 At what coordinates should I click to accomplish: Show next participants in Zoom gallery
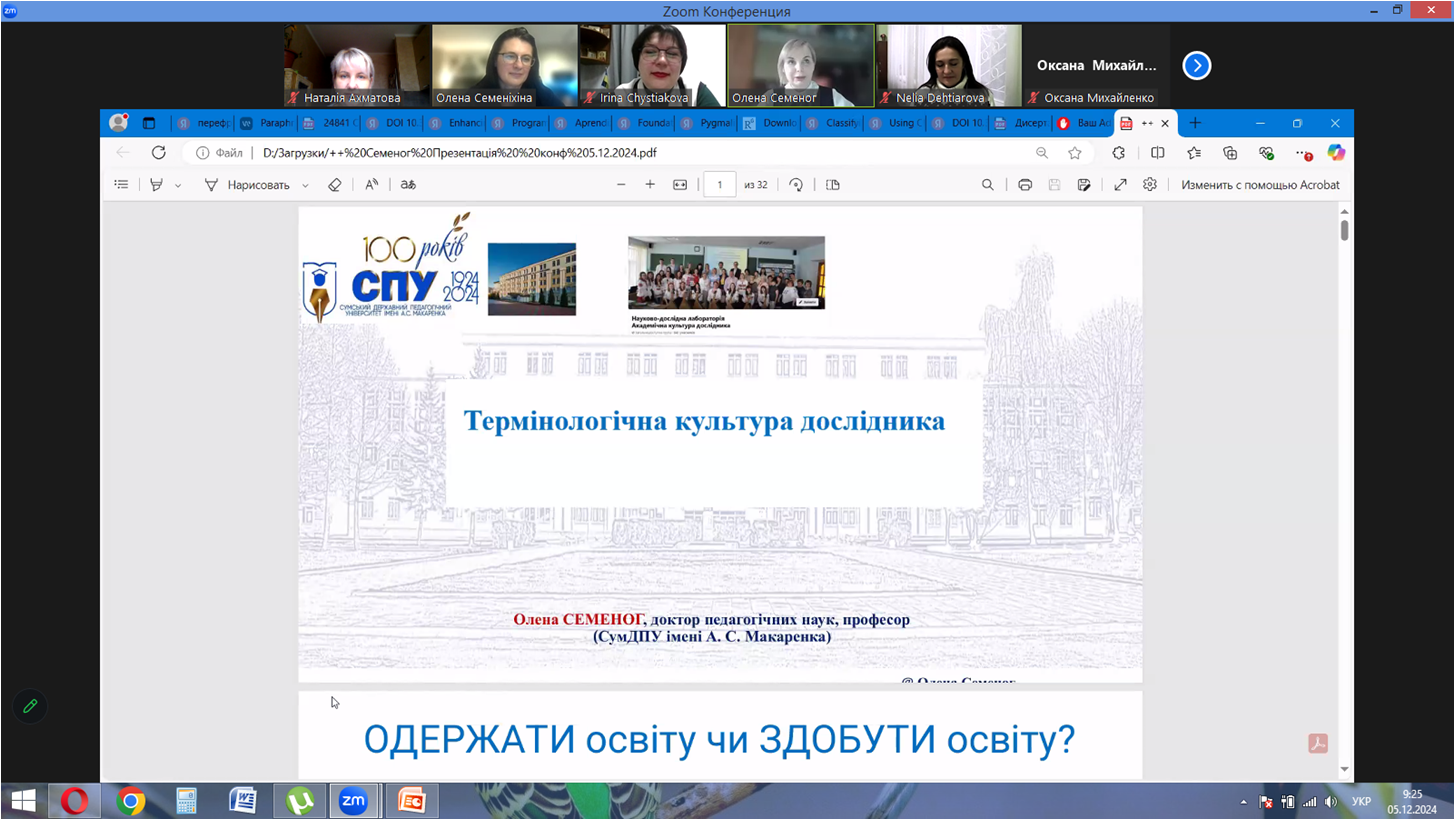click(x=1197, y=66)
